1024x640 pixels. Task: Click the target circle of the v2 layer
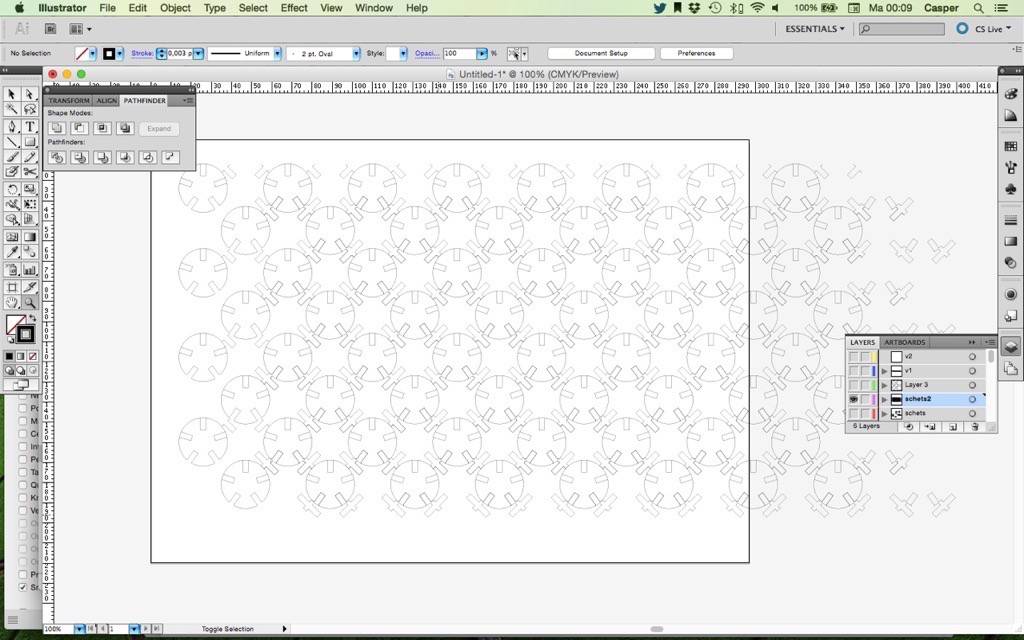pyautogui.click(x=972, y=357)
